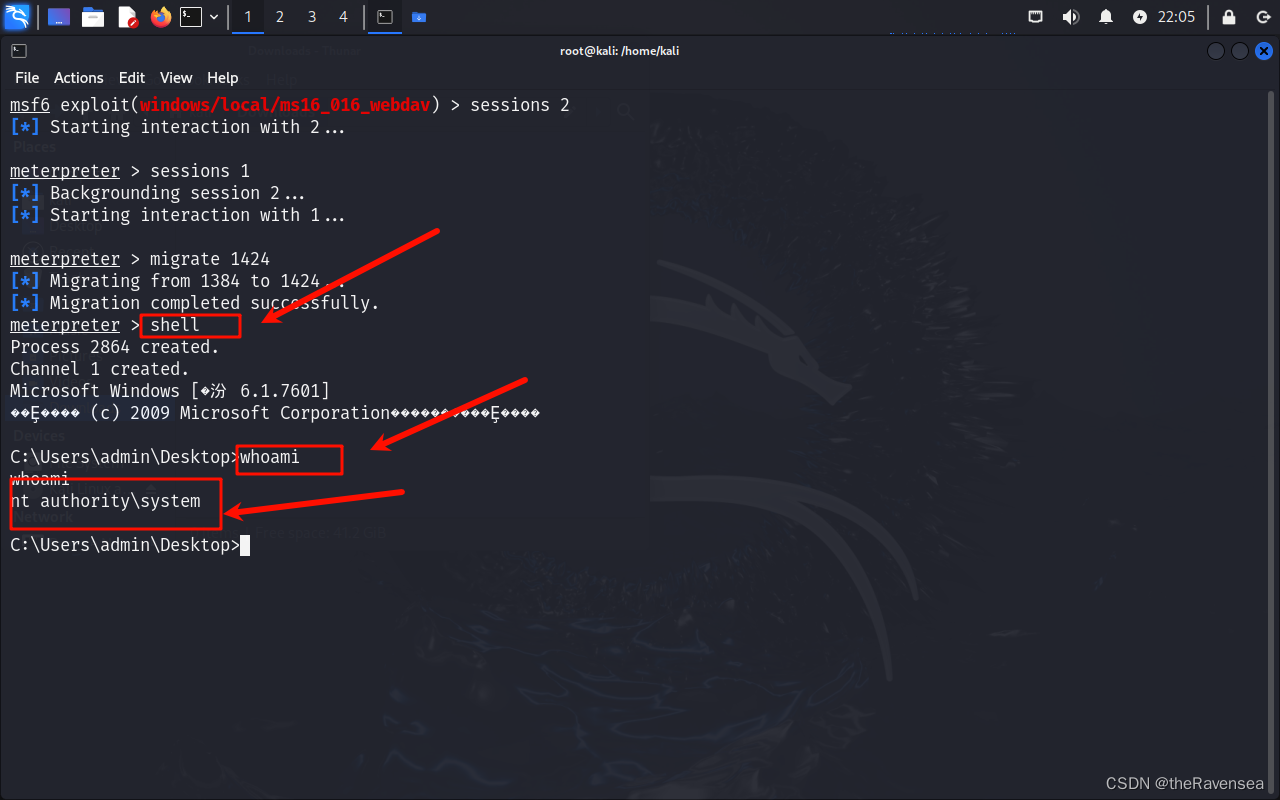This screenshot has height=800, width=1280.
Task: Click the terminal window menu icon in title bar
Action: click(19, 51)
